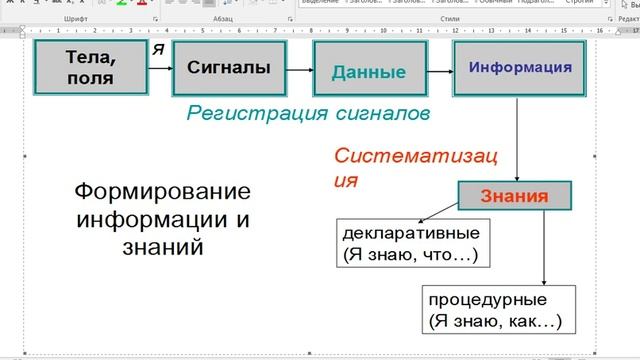
Task: Click the 'процедурные (Я знаю, как…)' text box
Action: pos(499,310)
